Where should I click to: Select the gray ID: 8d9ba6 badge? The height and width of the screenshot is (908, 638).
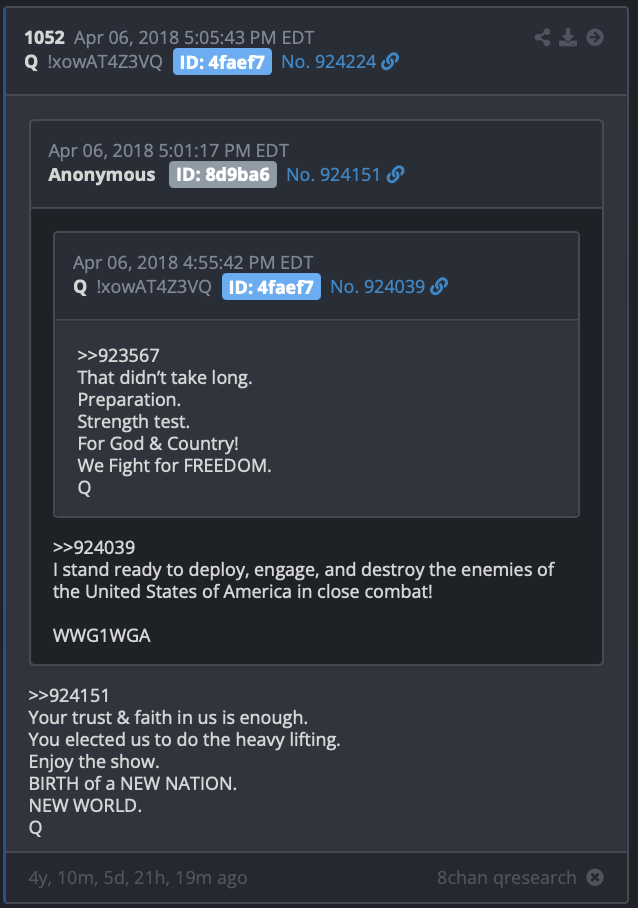click(223, 174)
